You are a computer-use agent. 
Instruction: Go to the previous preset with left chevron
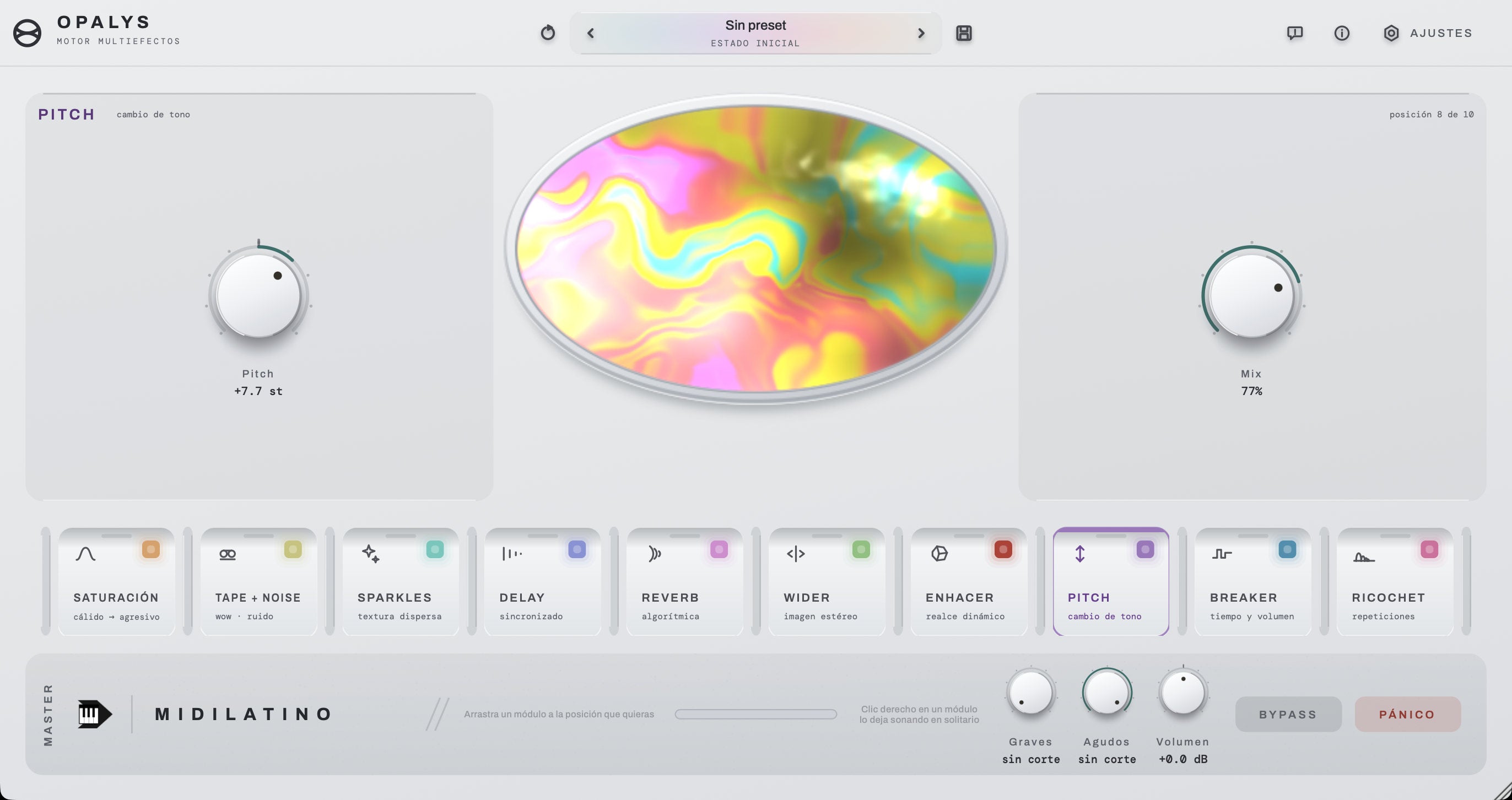point(591,34)
